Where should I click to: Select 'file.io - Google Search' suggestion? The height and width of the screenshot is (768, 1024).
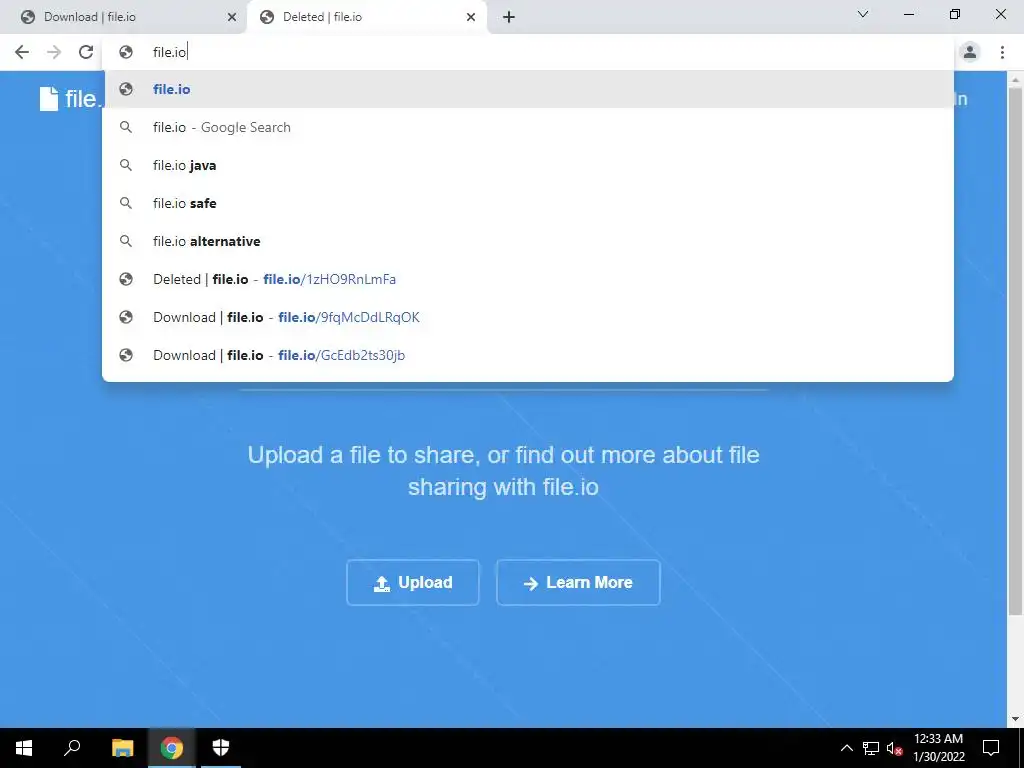tap(528, 127)
